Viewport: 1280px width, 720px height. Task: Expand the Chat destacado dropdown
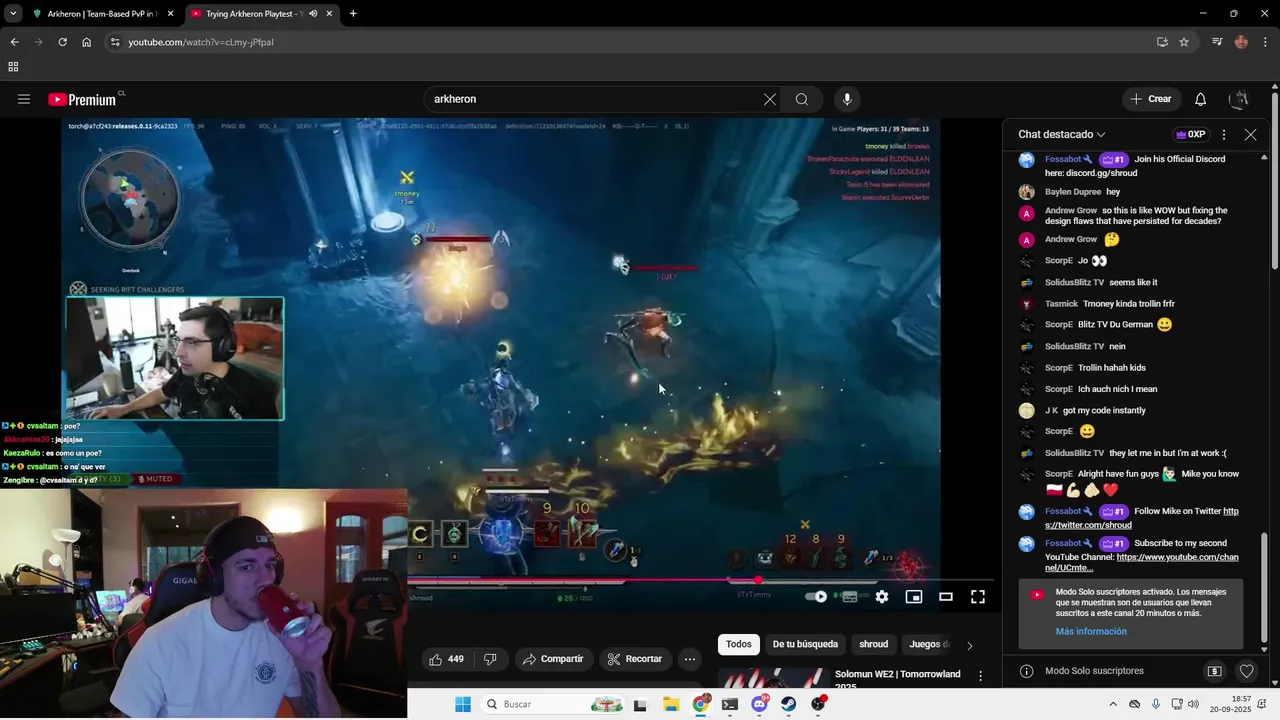click(x=1062, y=134)
